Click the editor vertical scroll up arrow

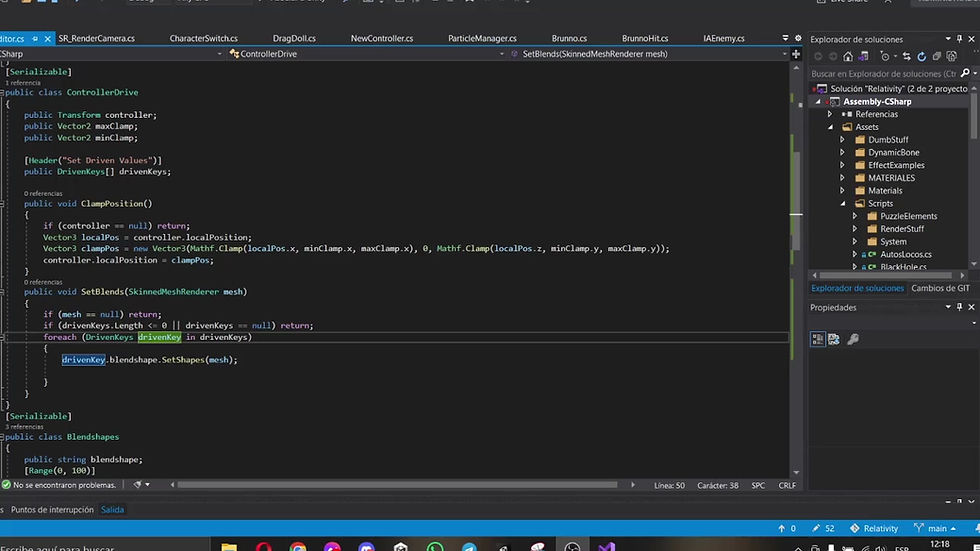tap(796, 67)
